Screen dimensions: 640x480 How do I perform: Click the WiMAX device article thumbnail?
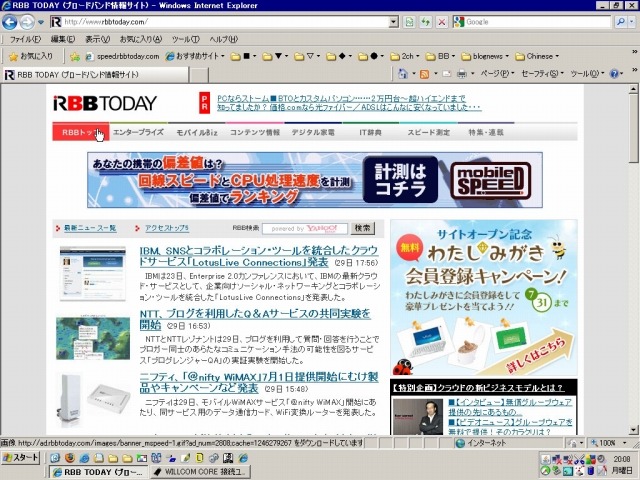click(93, 400)
